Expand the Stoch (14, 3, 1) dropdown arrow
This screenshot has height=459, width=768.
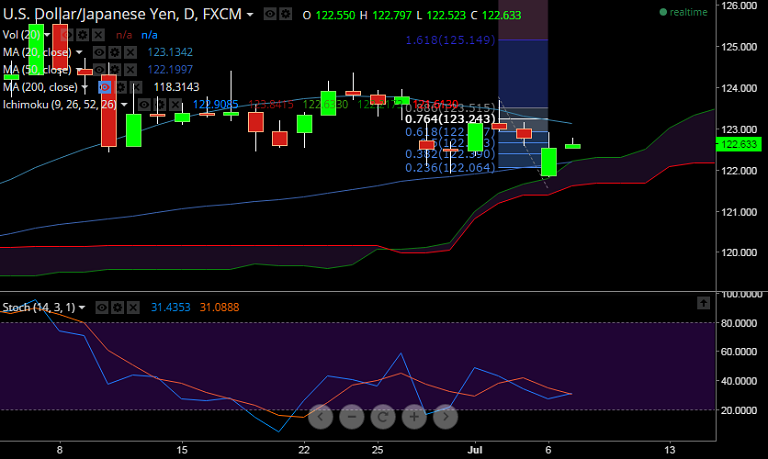pos(82,308)
